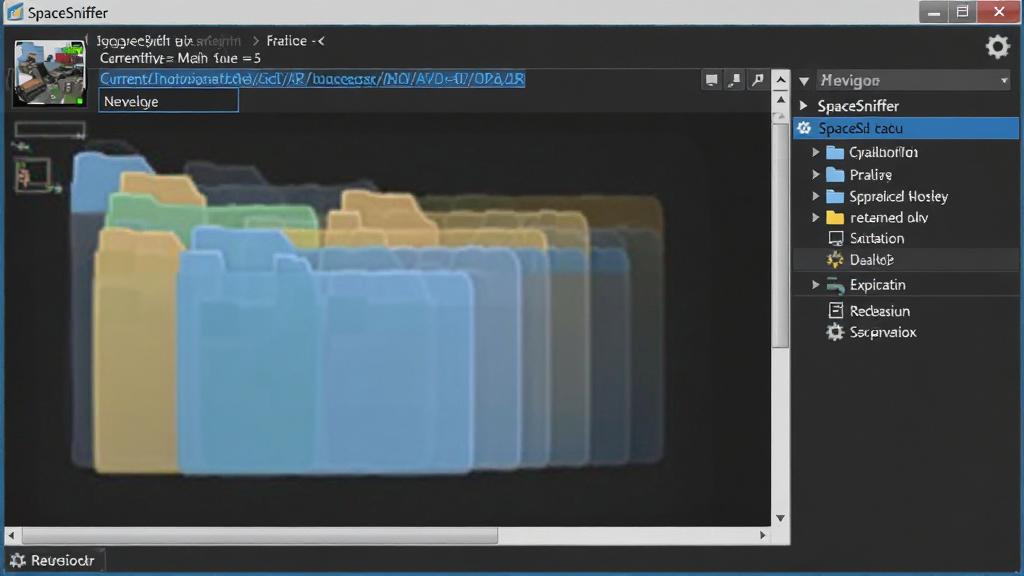This screenshot has width=1024, height=576.
Task: Click the small square icon on the left sidebar
Action: [33, 174]
